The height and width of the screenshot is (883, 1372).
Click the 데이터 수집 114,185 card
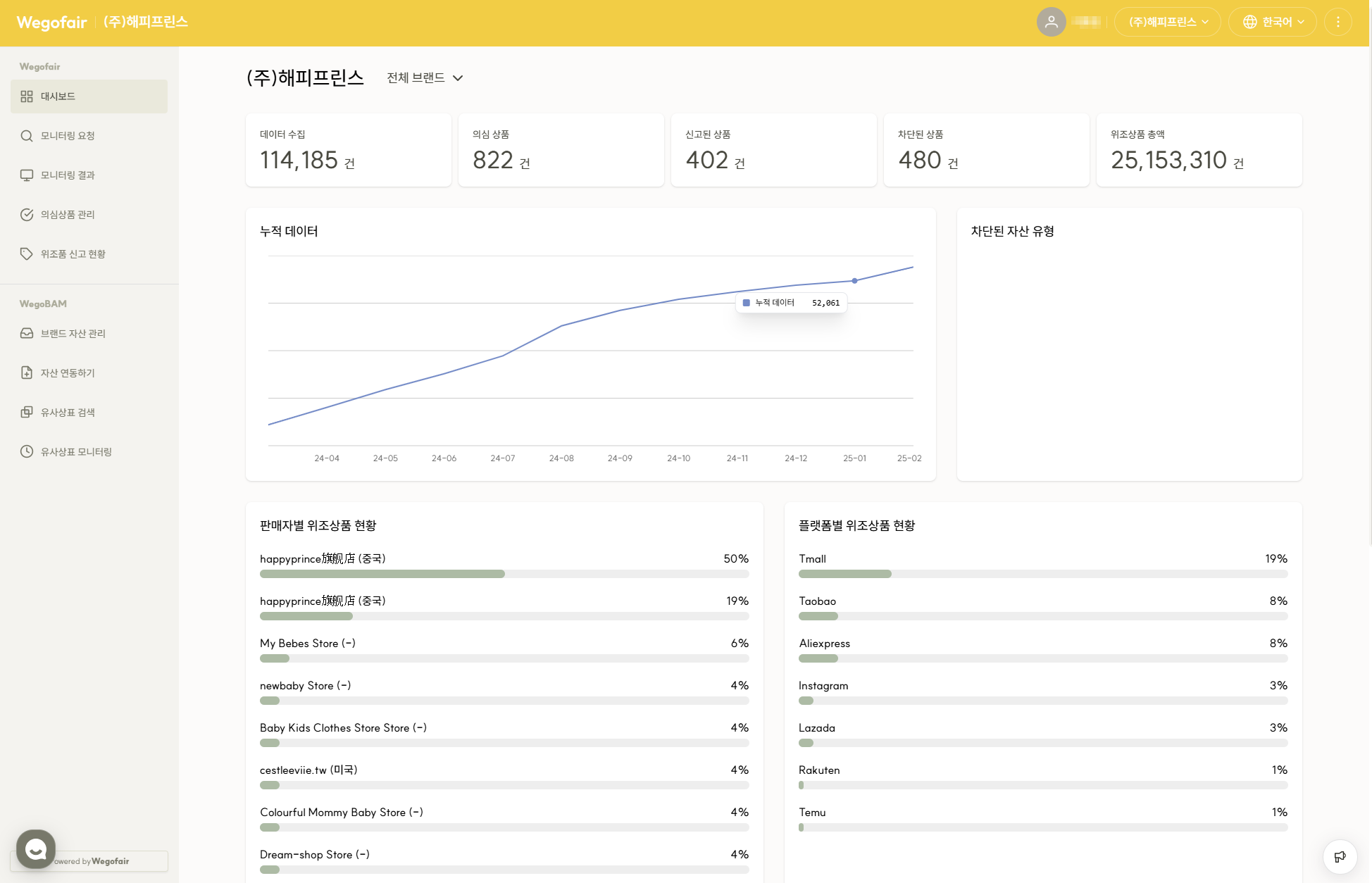pyautogui.click(x=349, y=150)
